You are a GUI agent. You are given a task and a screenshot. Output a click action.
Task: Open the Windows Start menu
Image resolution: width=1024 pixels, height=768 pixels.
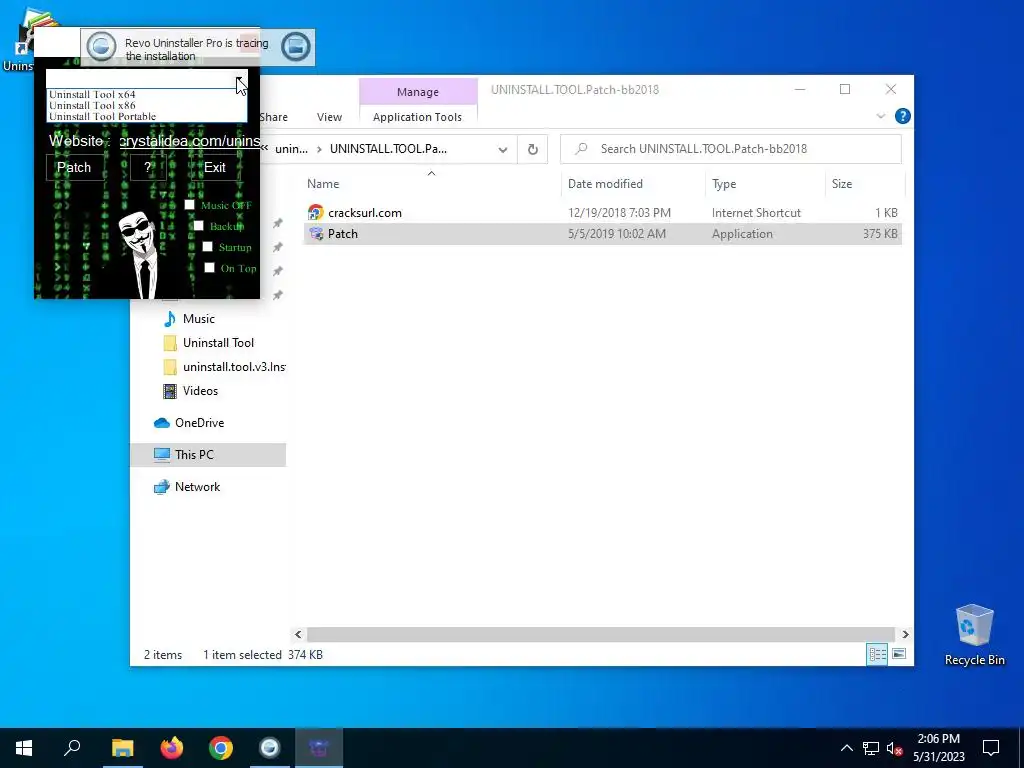point(24,748)
